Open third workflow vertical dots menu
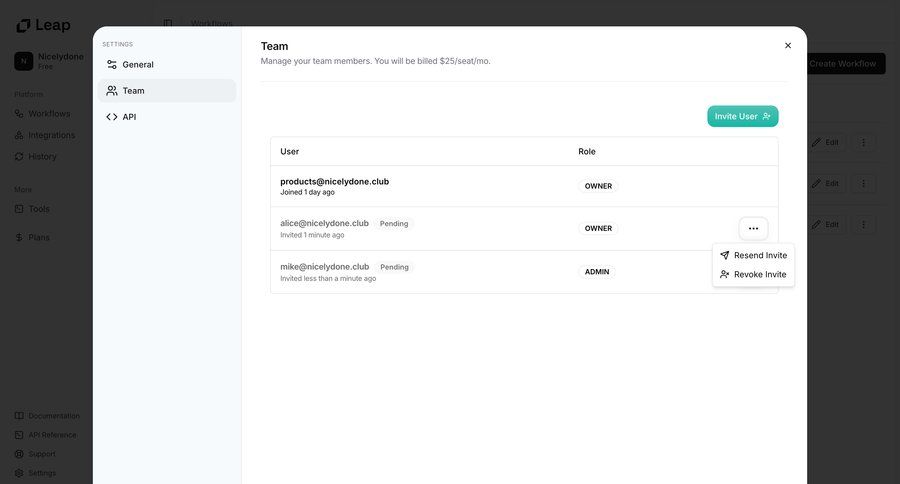Viewport: 900px width, 484px height. point(863,224)
